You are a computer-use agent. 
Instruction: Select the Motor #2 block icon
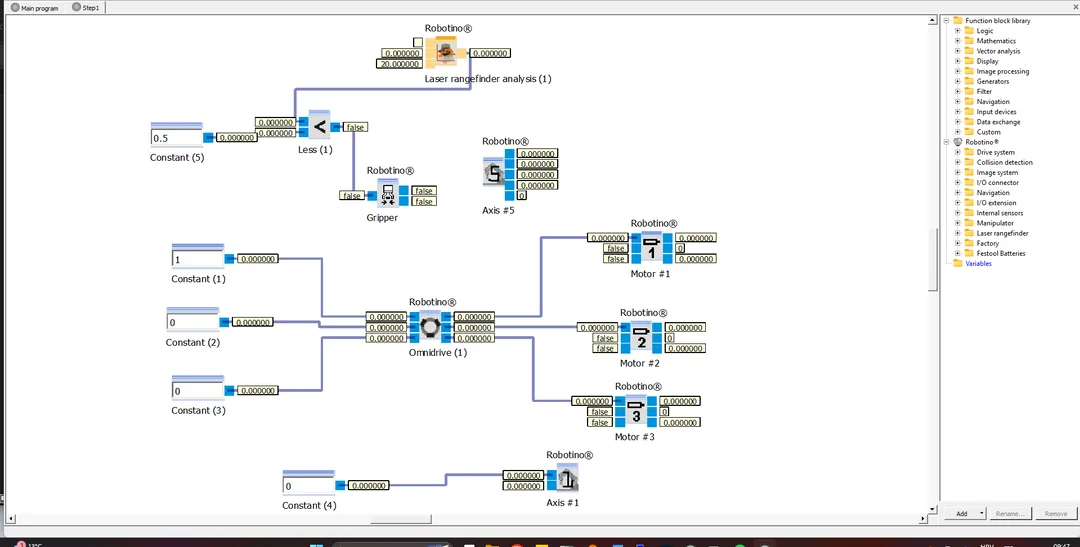[641, 338]
